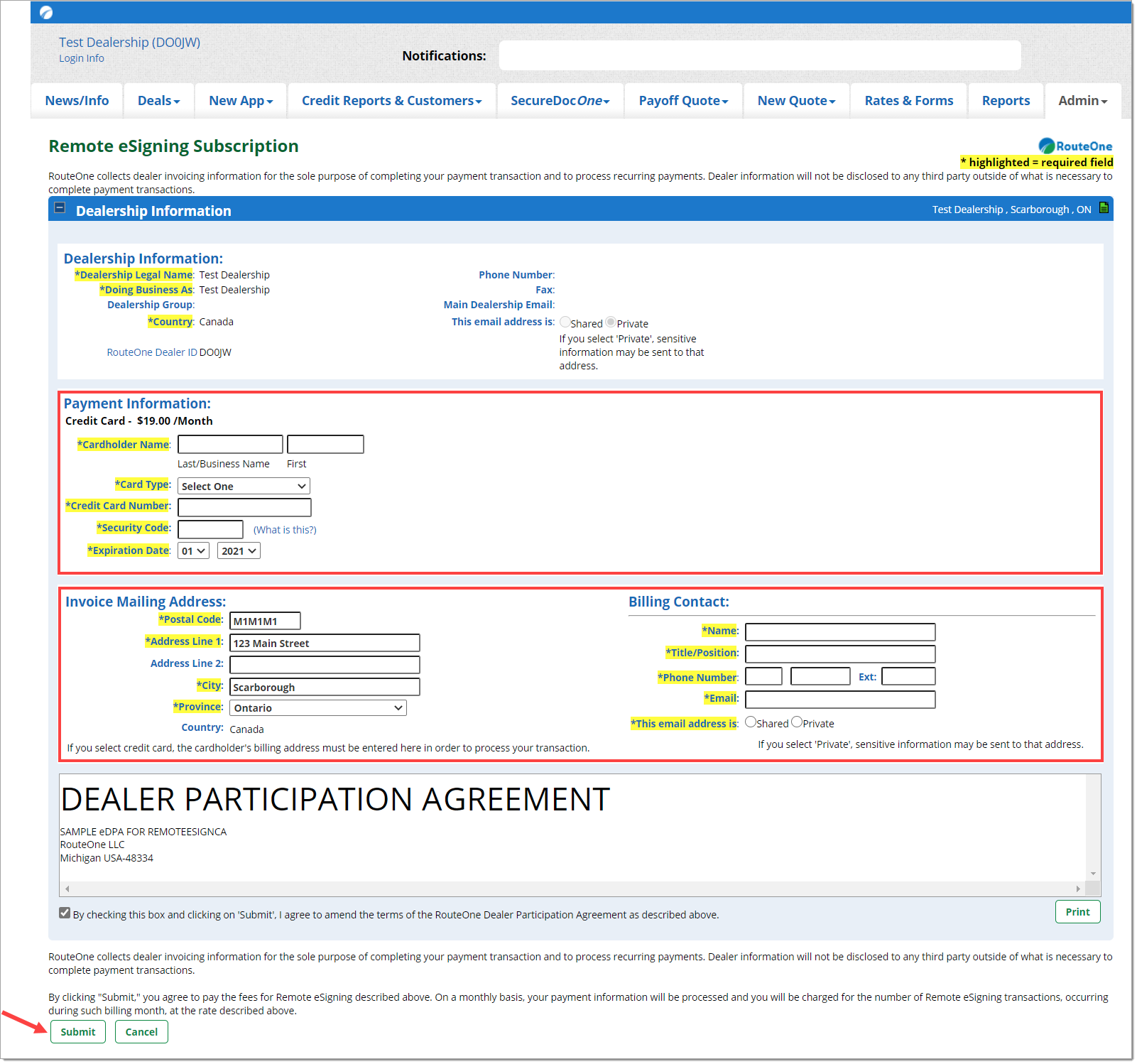Click the Test Dealership (DO0JW) link
The width and height of the screenshot is (1137, 1064).
[129, 43]
